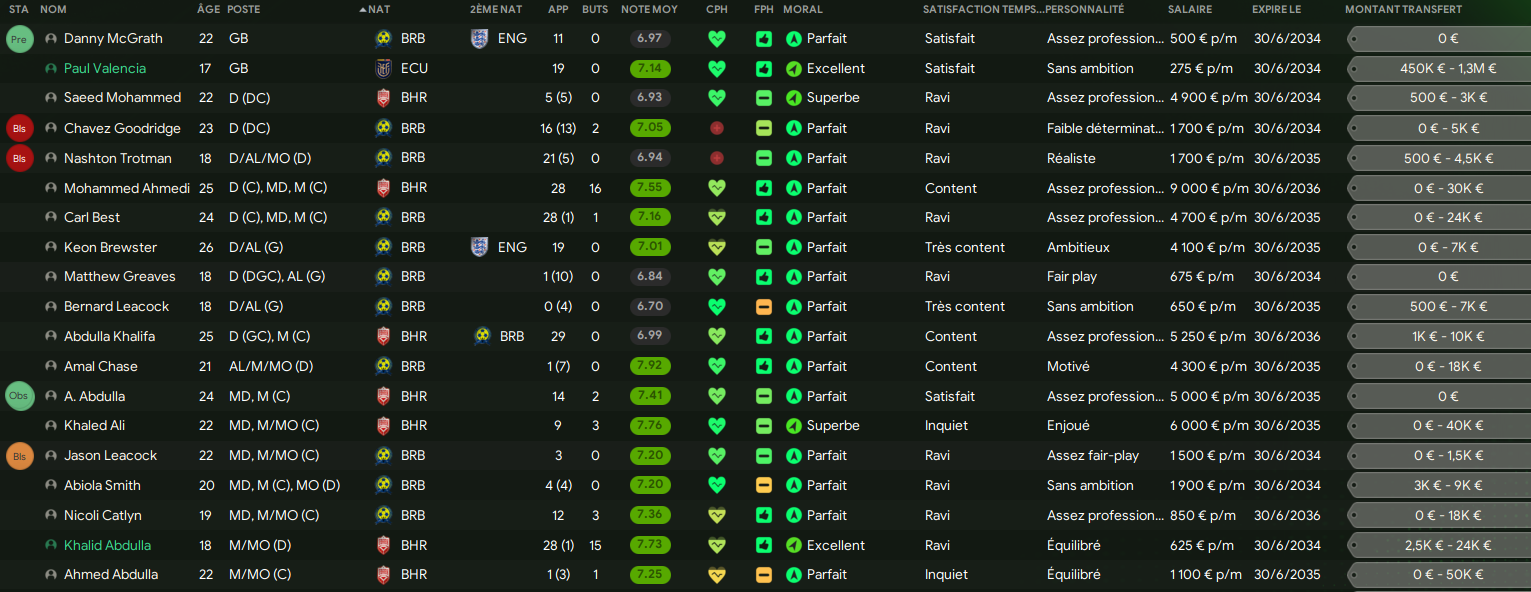The image size is (1531, 592).
Task: Click Ahmed Abdulla's yellow heart condition icon
Action: point(716,575)
